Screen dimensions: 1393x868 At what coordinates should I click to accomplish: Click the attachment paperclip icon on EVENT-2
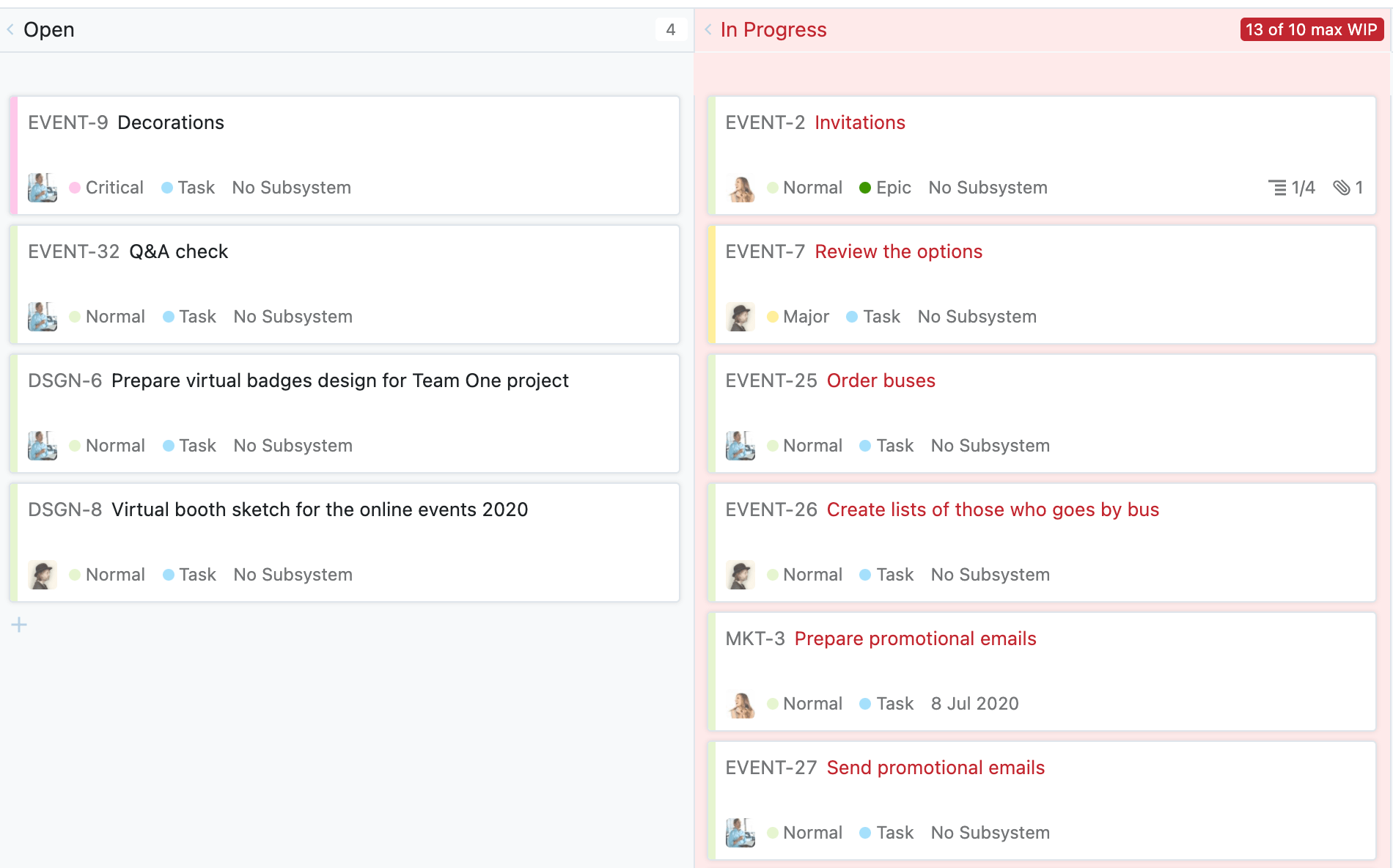(x=1342, y=188)
